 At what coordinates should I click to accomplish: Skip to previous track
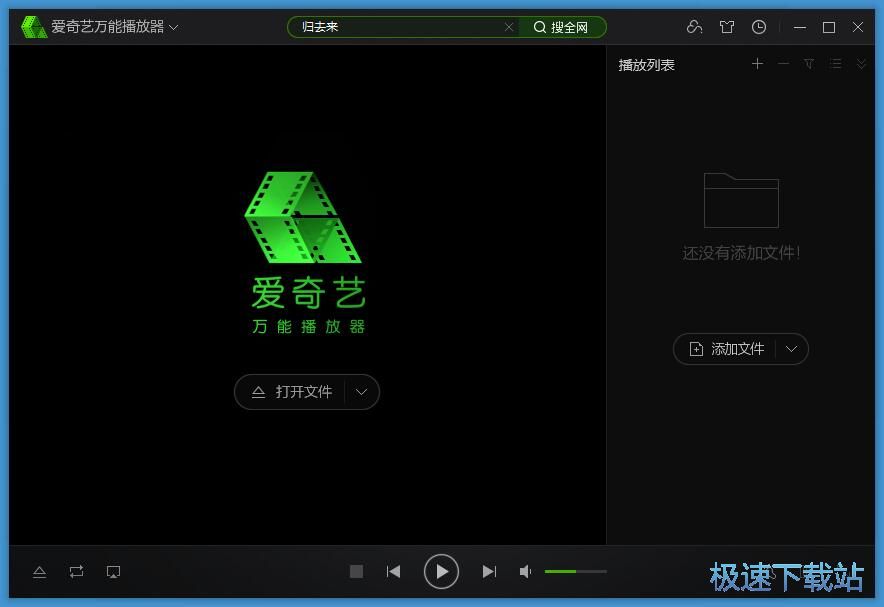coord(394,571)
